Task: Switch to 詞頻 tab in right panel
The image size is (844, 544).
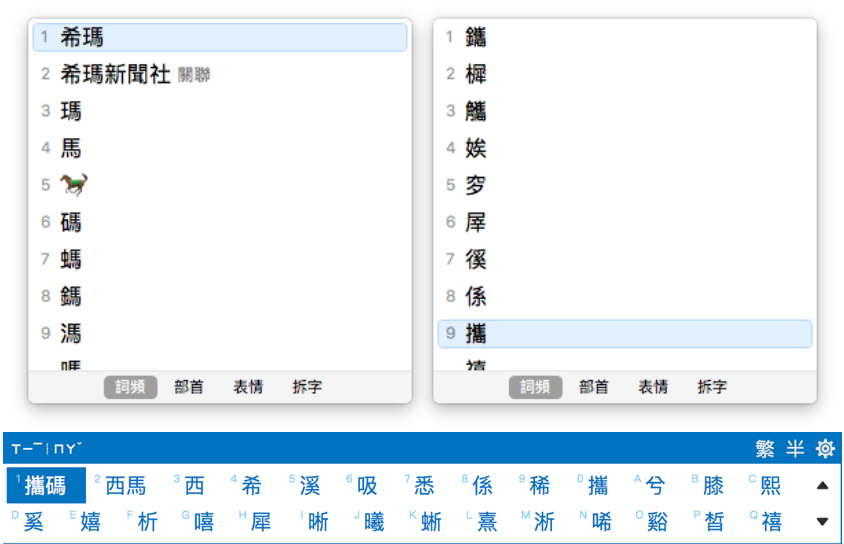Action: [x=535, y=387]
